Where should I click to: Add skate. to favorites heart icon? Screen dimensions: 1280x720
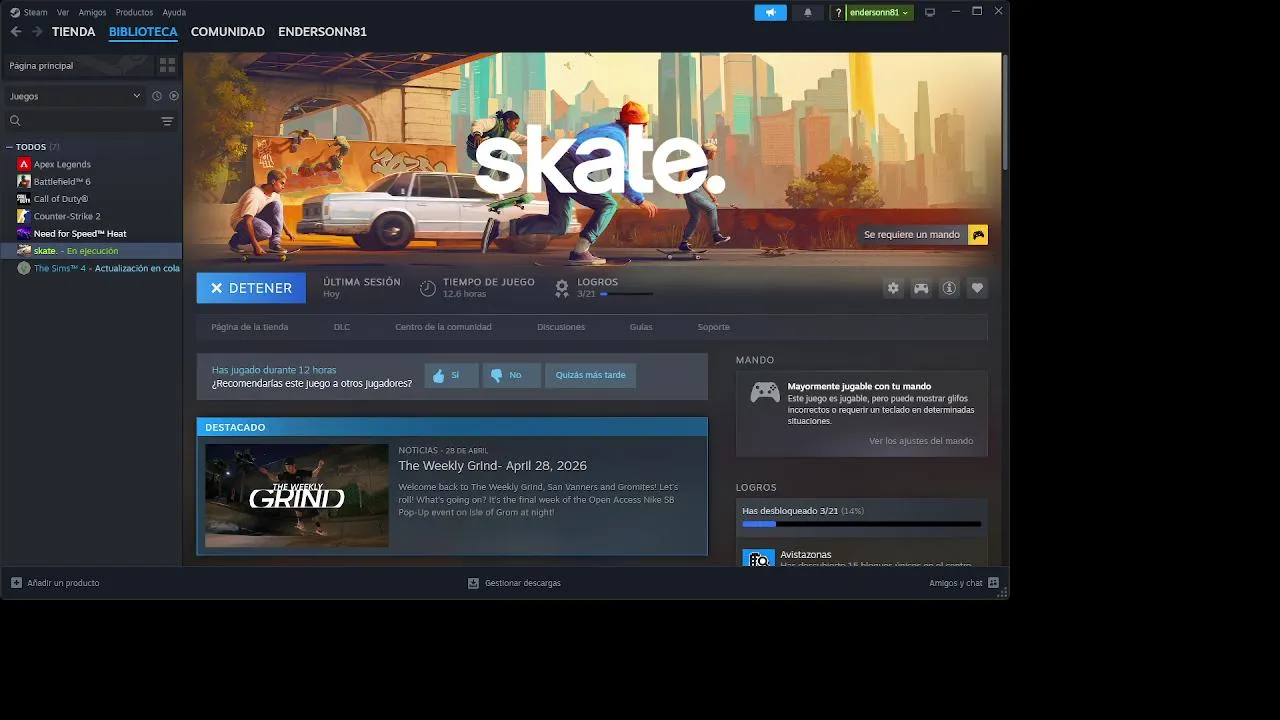[x=977, y=288]
